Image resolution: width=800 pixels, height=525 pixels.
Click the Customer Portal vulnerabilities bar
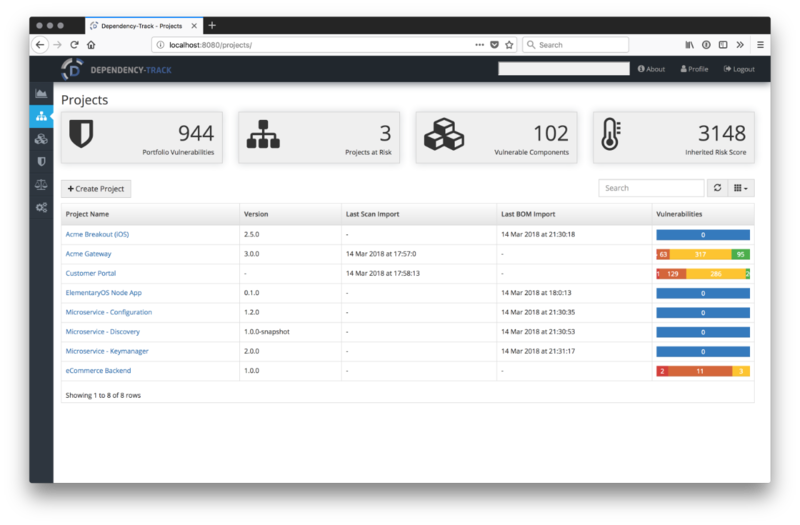pos(703,274)
